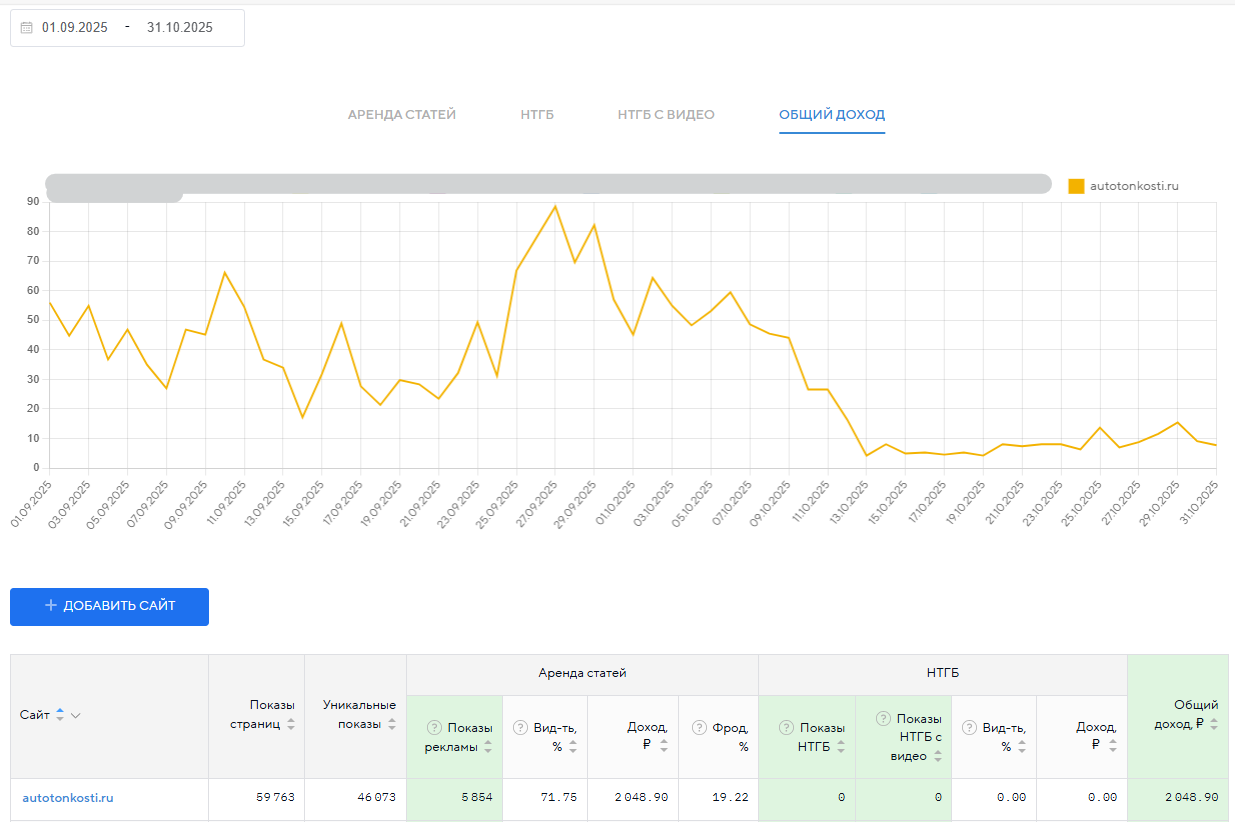The height and width of the screenshot is (822, 1235).
Task: Click the start date 01.09.2025 field
Action: click(x=75, y=28)
